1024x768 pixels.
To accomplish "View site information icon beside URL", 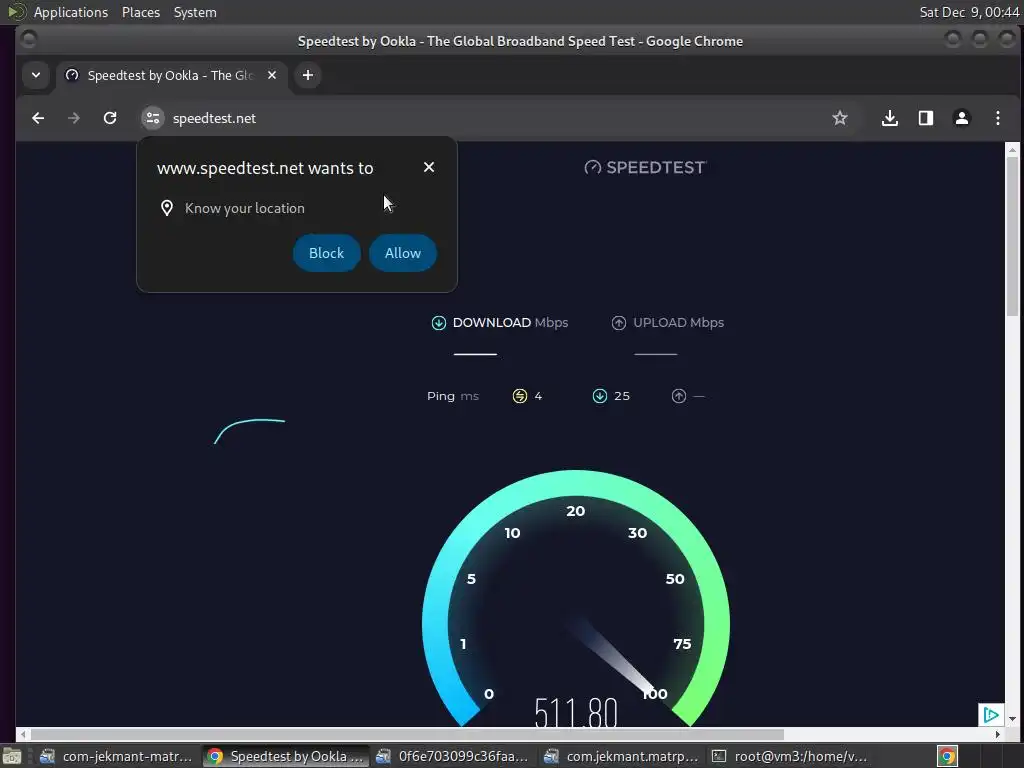I will (x=153, y=118).
